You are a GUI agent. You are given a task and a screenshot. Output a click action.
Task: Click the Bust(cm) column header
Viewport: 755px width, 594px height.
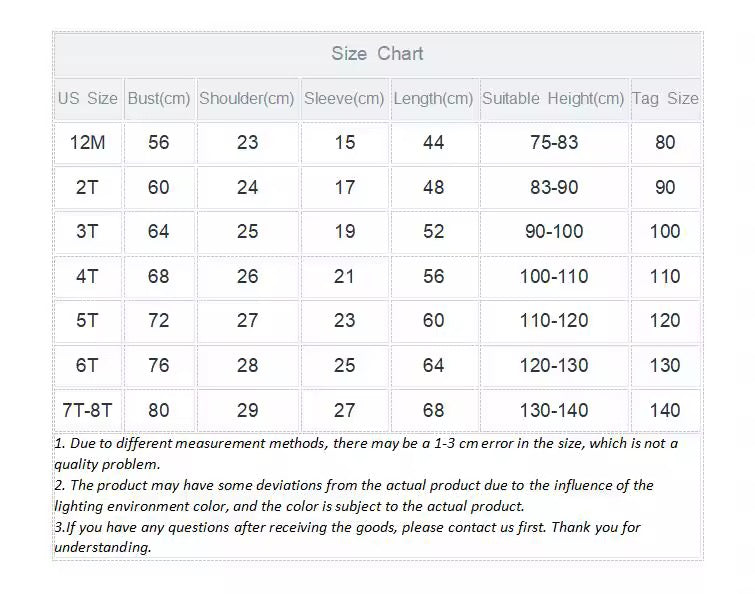point(158,99)
